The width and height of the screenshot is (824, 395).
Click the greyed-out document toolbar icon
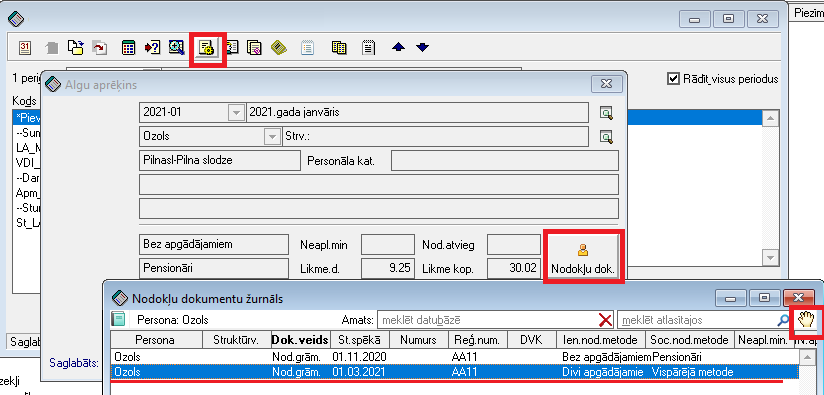tap(52, 48)
